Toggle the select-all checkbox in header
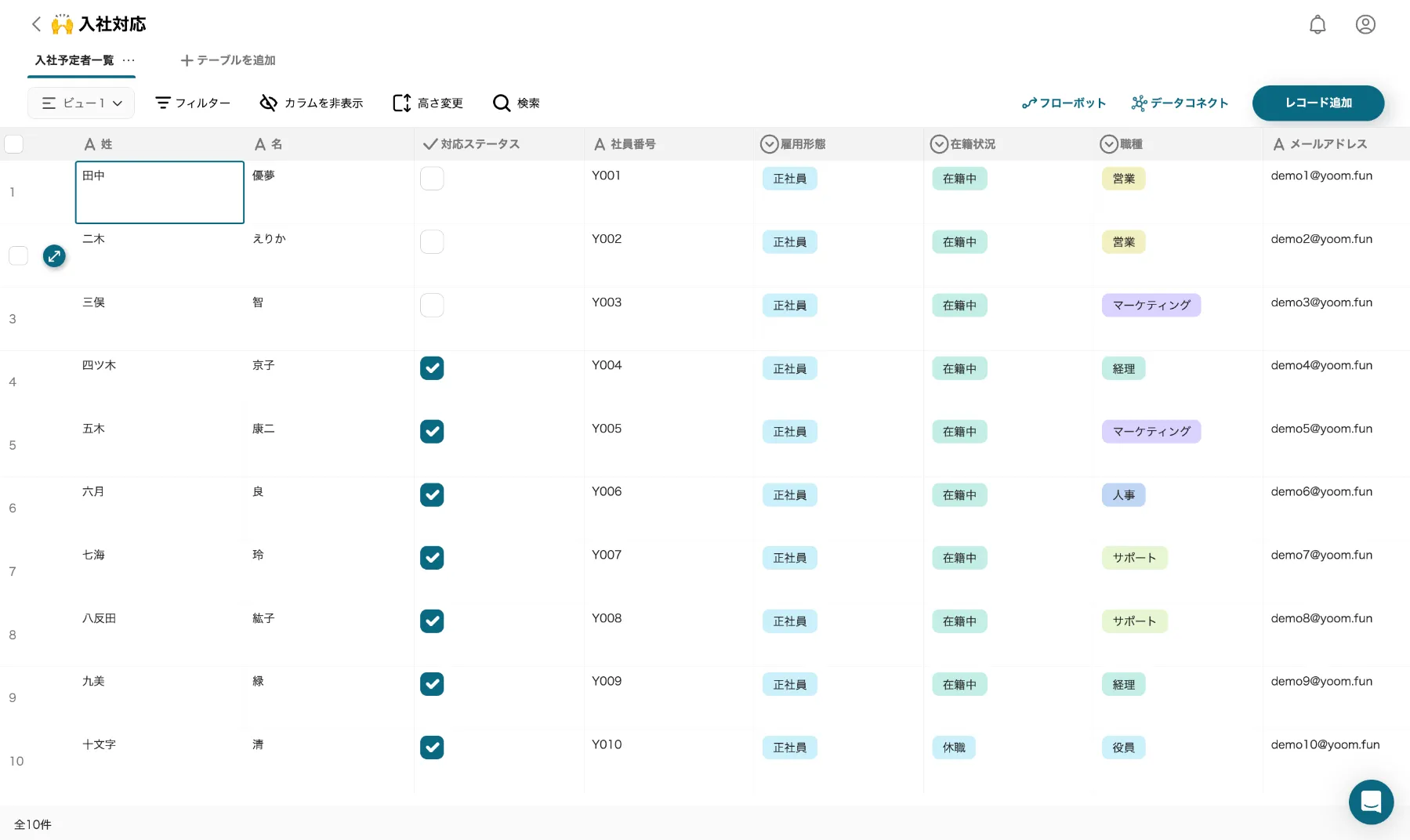The height and width of the screenshot is (840, 1410). point(14,144)
